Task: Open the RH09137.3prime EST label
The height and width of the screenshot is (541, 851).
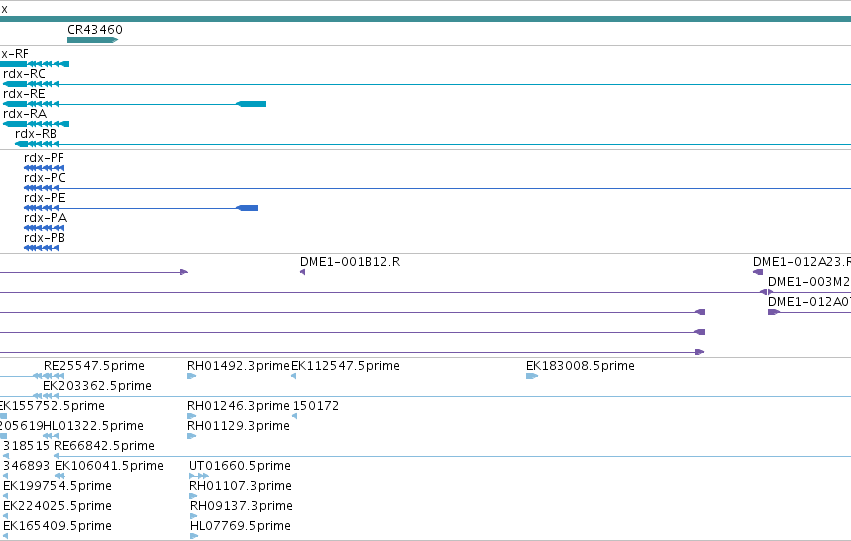Action: (242, 507)
